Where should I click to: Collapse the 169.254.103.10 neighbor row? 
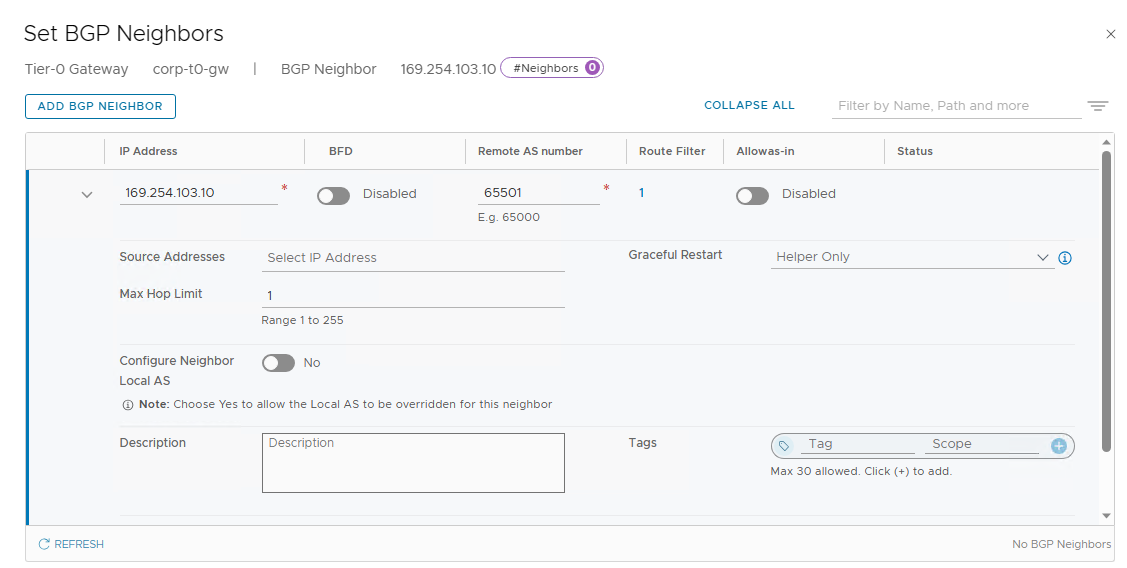click(87, 194)
